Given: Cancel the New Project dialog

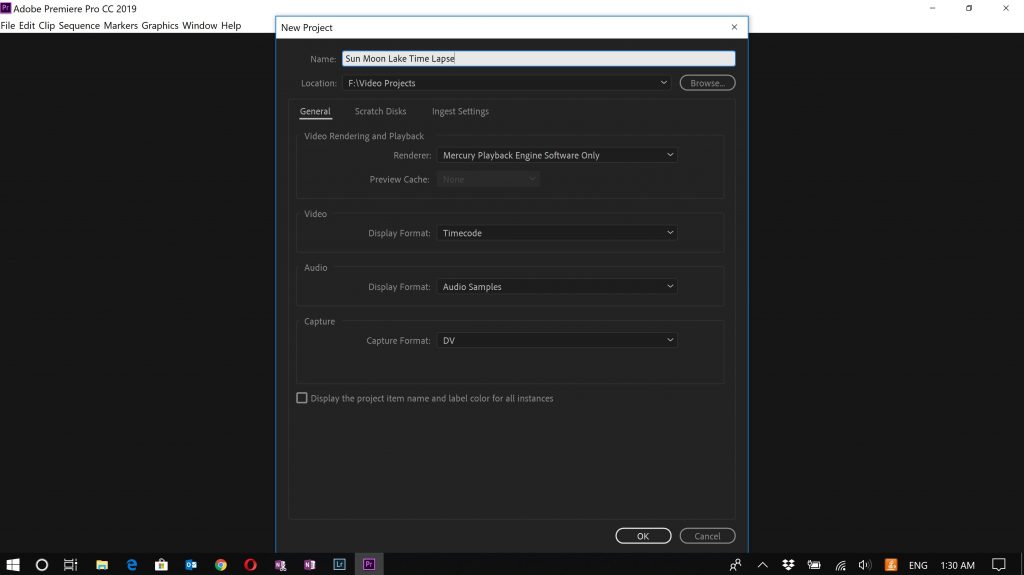Looking at the screenshot, I should [x=707, y=536].
